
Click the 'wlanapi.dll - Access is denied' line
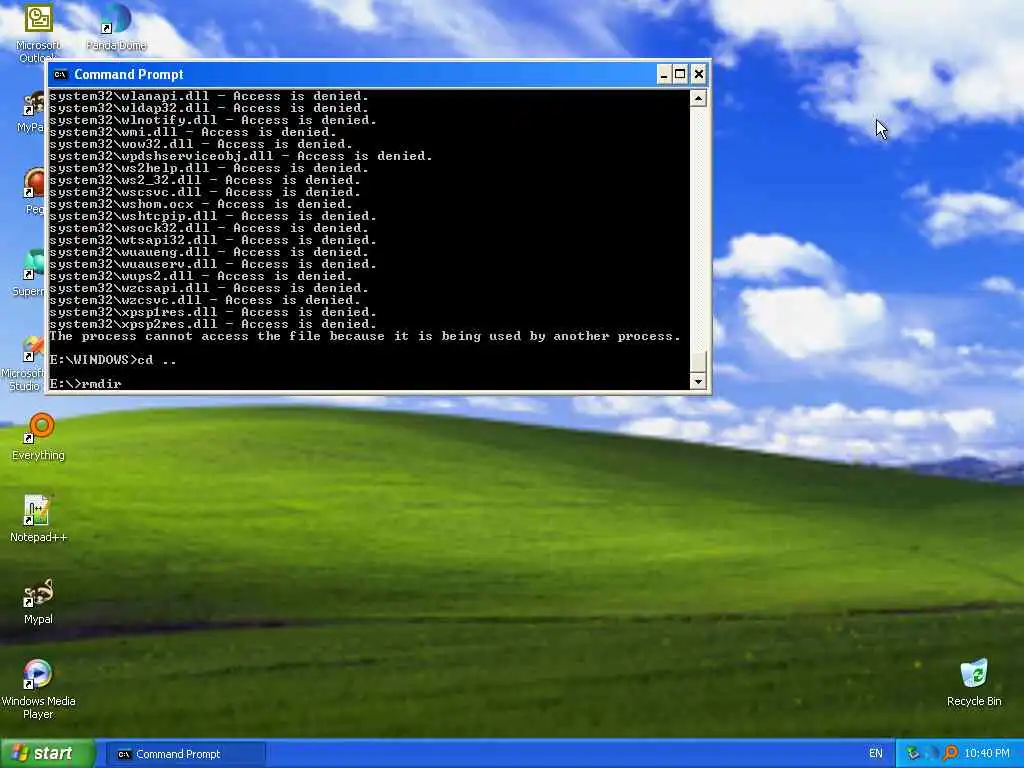point(209,96)
